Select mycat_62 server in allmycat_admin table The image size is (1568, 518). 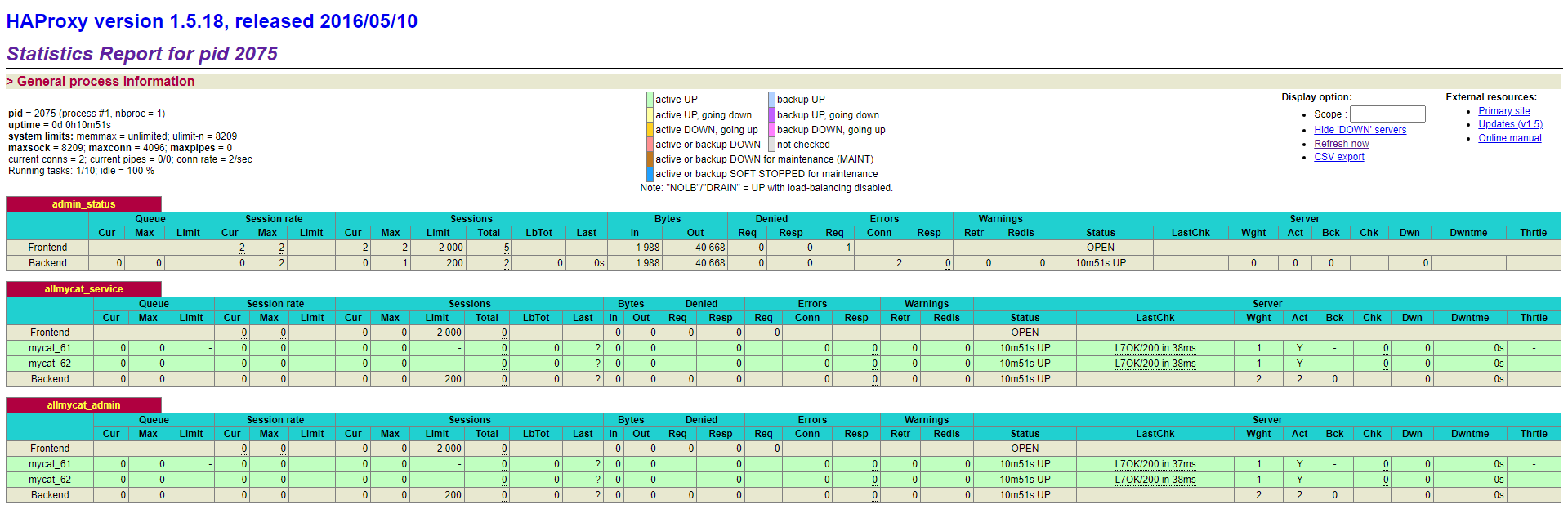pos(50,480)
